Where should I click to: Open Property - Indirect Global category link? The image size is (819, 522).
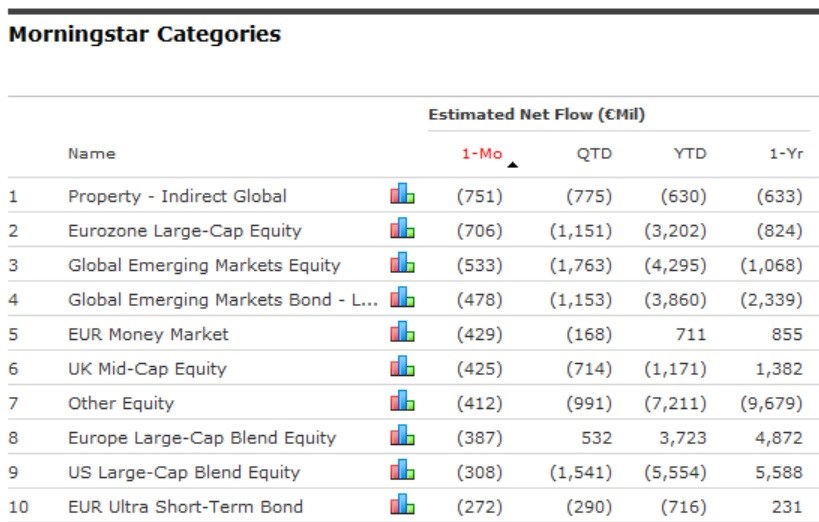point(177,196)
